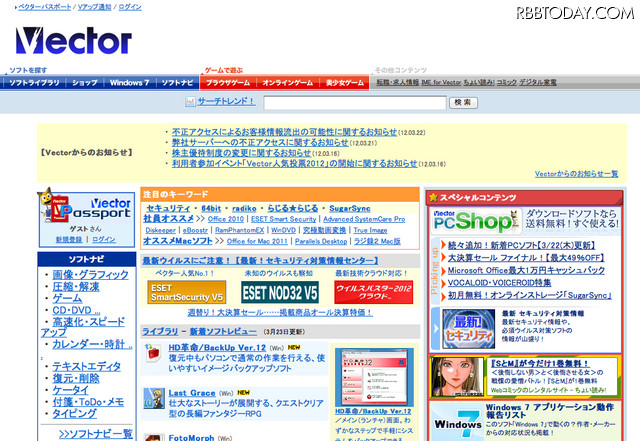Click the ログイン link in top bar
640x441 pixels.
pos(130,7)
